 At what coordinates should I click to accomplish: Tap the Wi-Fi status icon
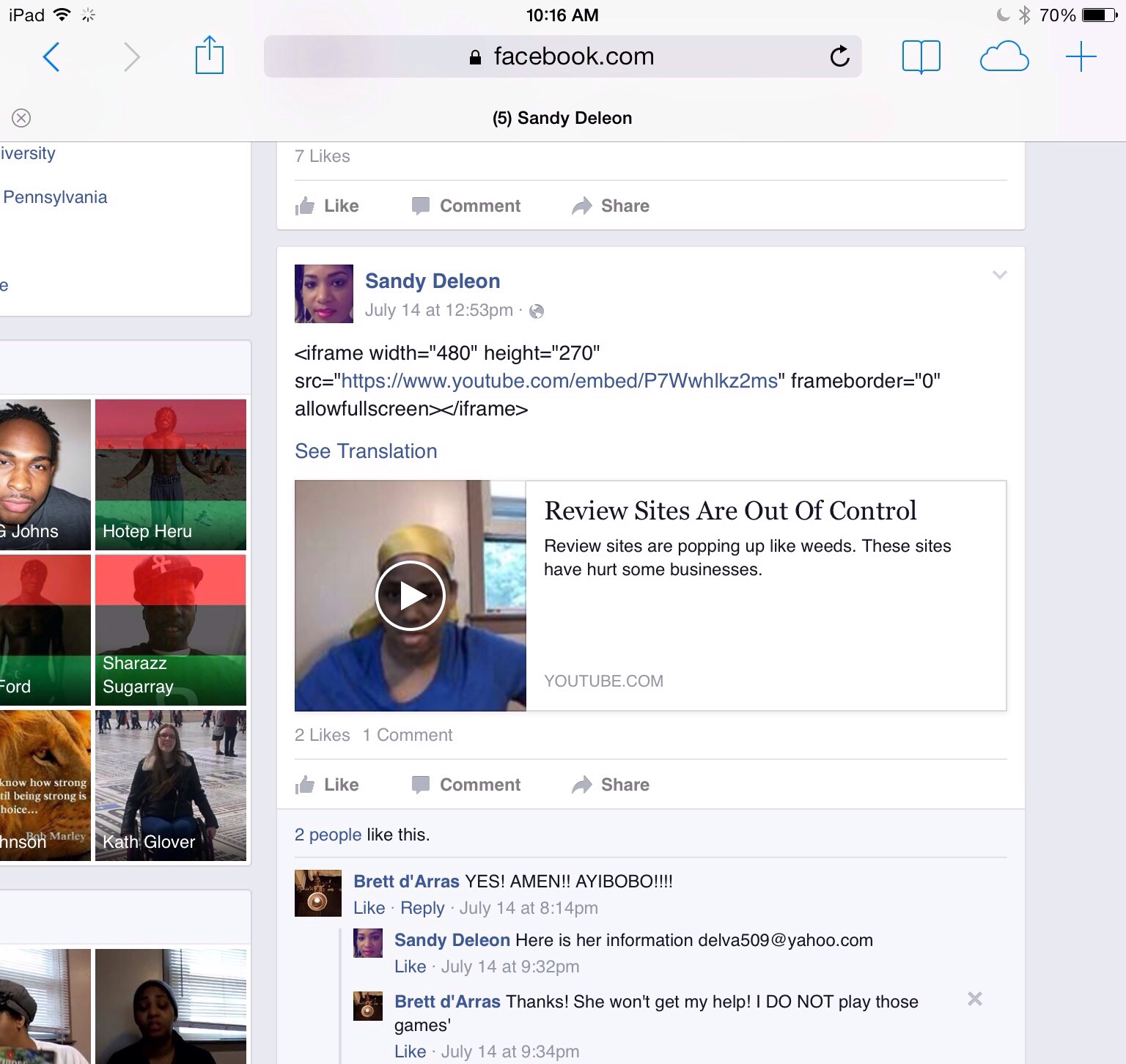(x=62, y=15)
